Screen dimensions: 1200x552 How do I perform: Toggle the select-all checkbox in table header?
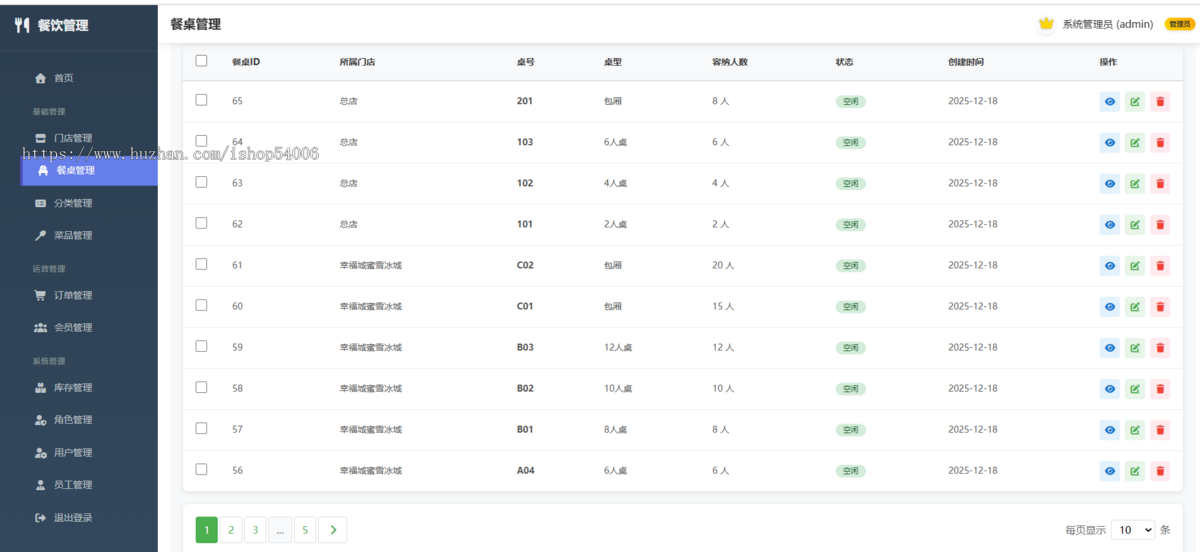click(x=201, y=60)
